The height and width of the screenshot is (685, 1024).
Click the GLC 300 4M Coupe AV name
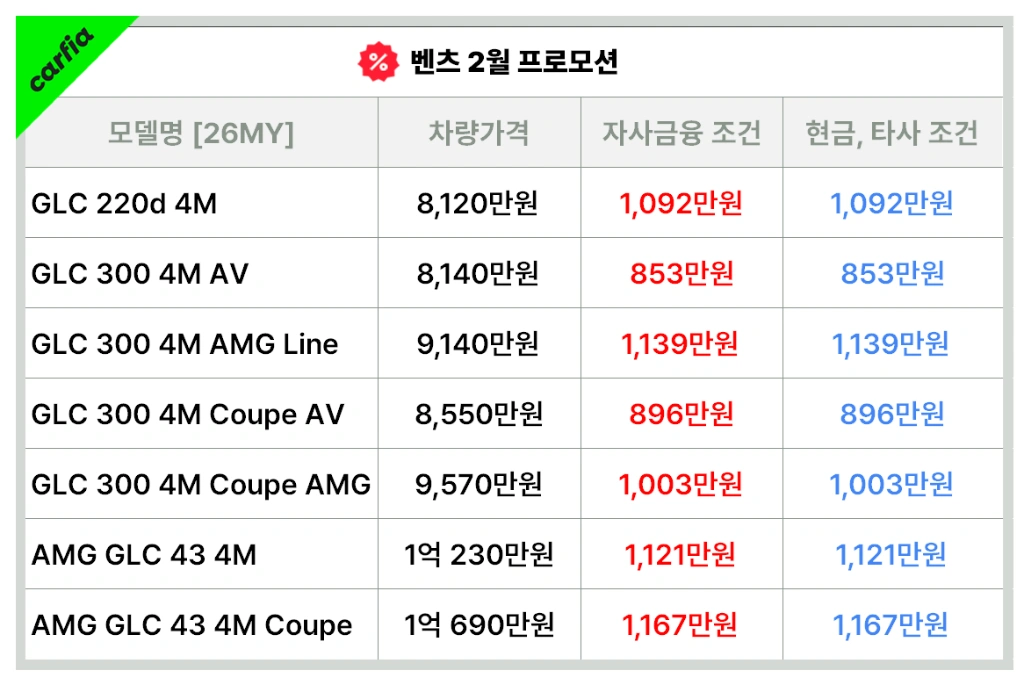click(x=187, y=415)
